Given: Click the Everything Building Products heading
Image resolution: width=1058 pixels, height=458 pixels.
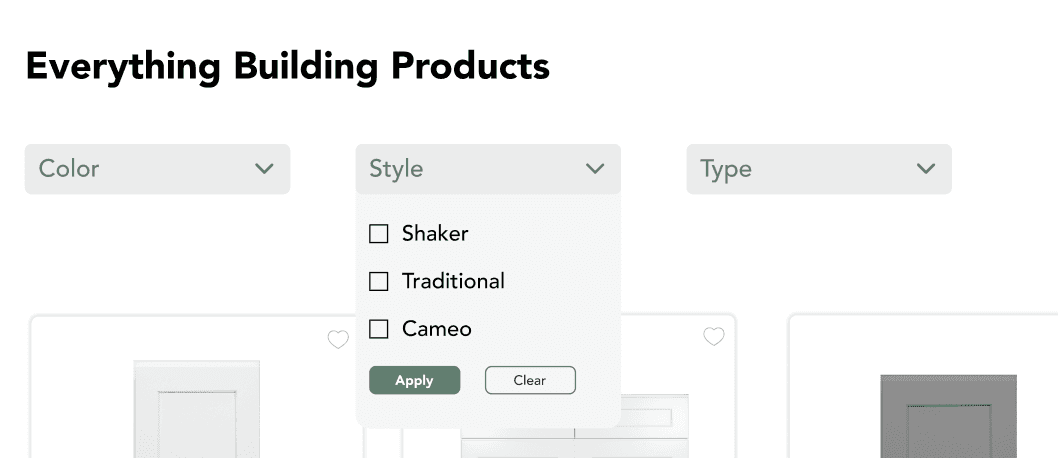Looking at the screenshot, I should pos(287,66).
